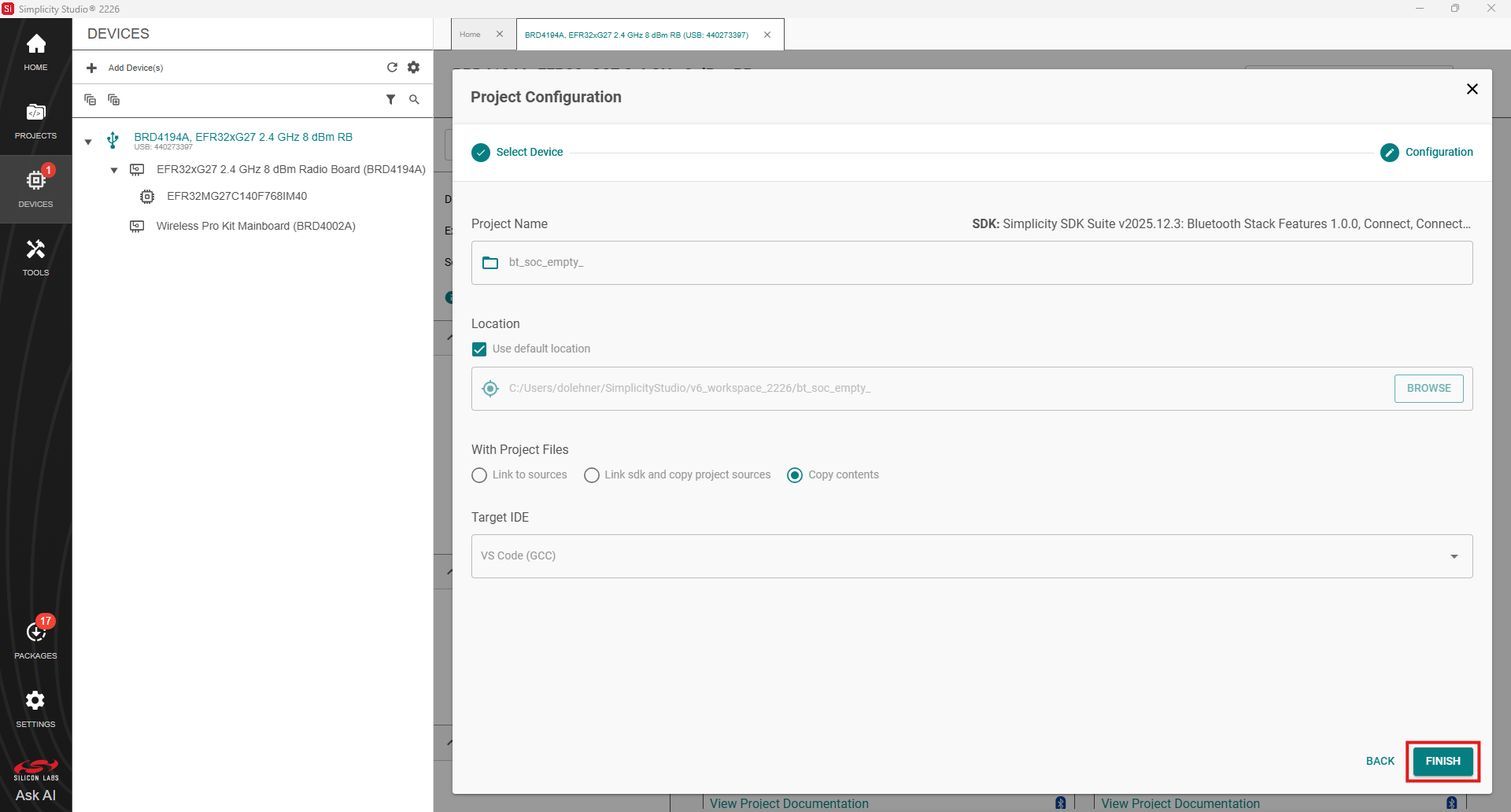1511x812 pixels.
Task: Close the BRD4194A device tab
Action: (767, 35)
